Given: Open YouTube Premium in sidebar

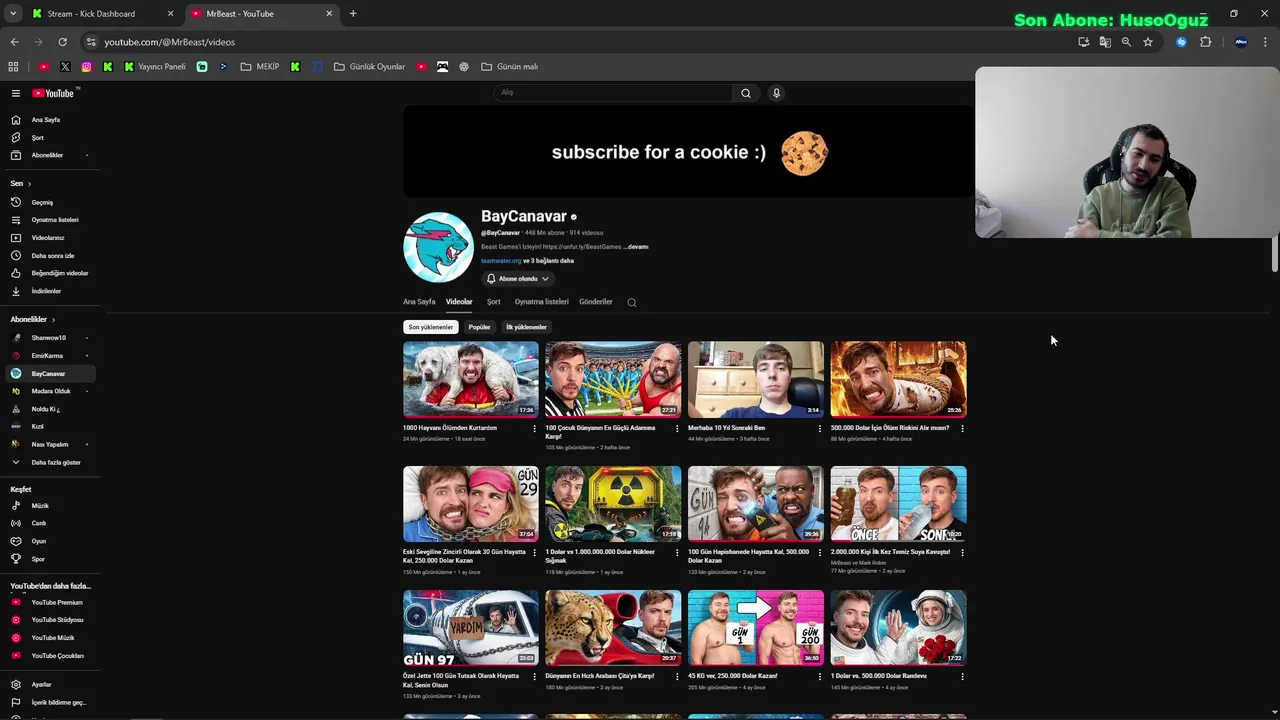Looking at the screenshot, I should coord(50,602).
